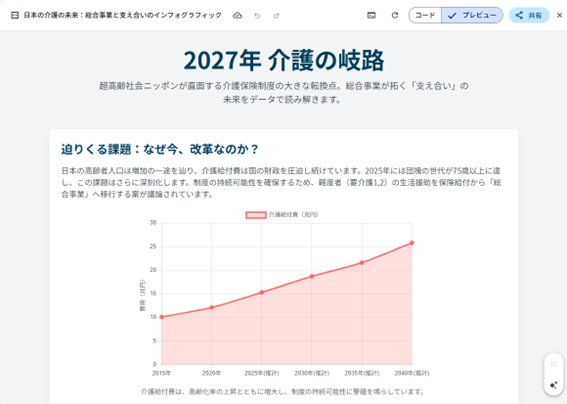
Task: Click the document title text in header
Action: 123,15
